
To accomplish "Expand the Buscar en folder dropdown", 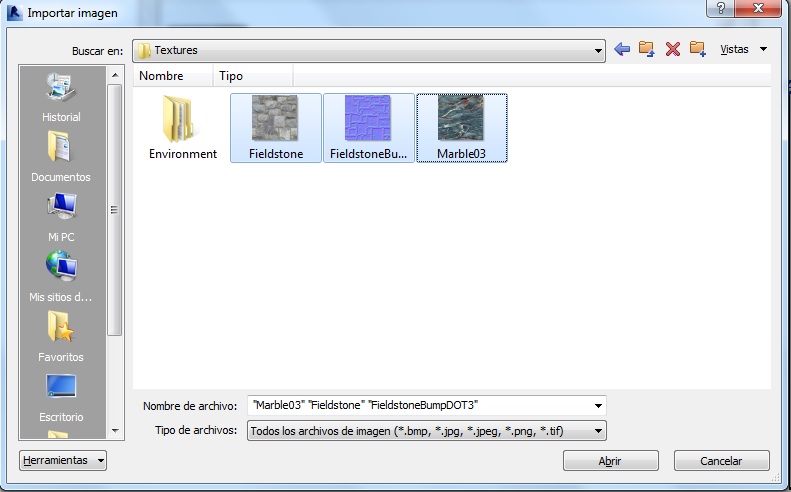I will click(598, 50).
